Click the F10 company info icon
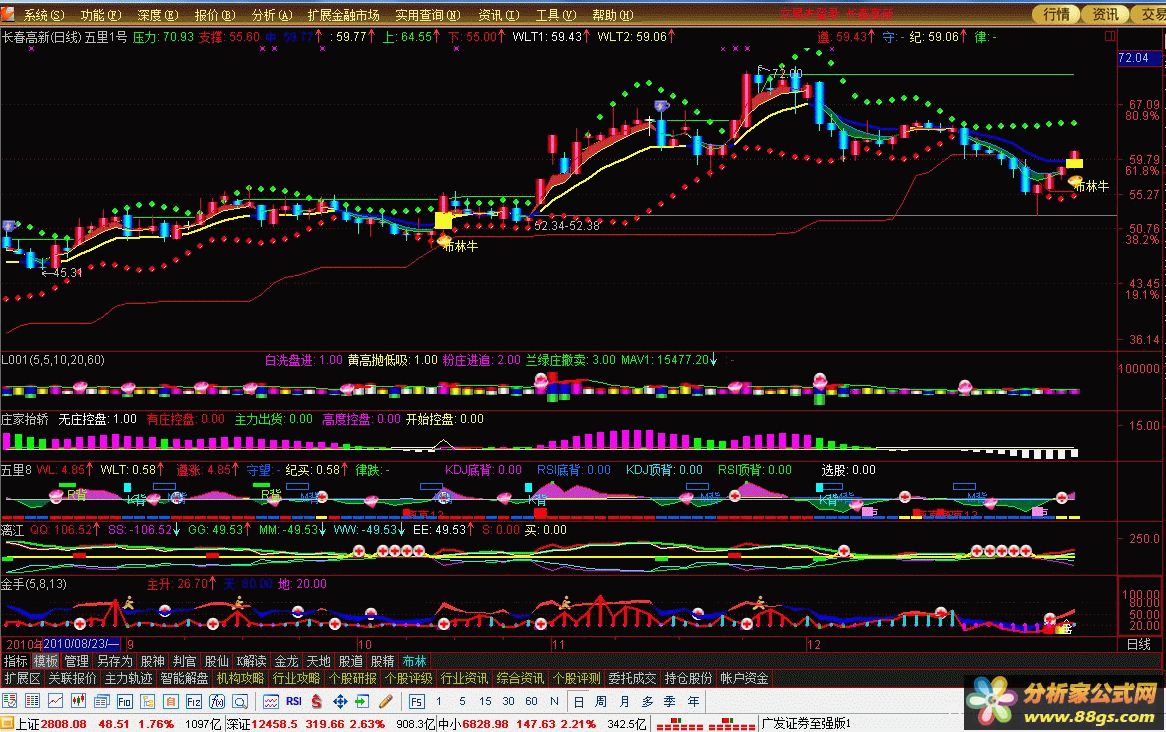This screenshot has height=732, width=1166. (124, 702)
